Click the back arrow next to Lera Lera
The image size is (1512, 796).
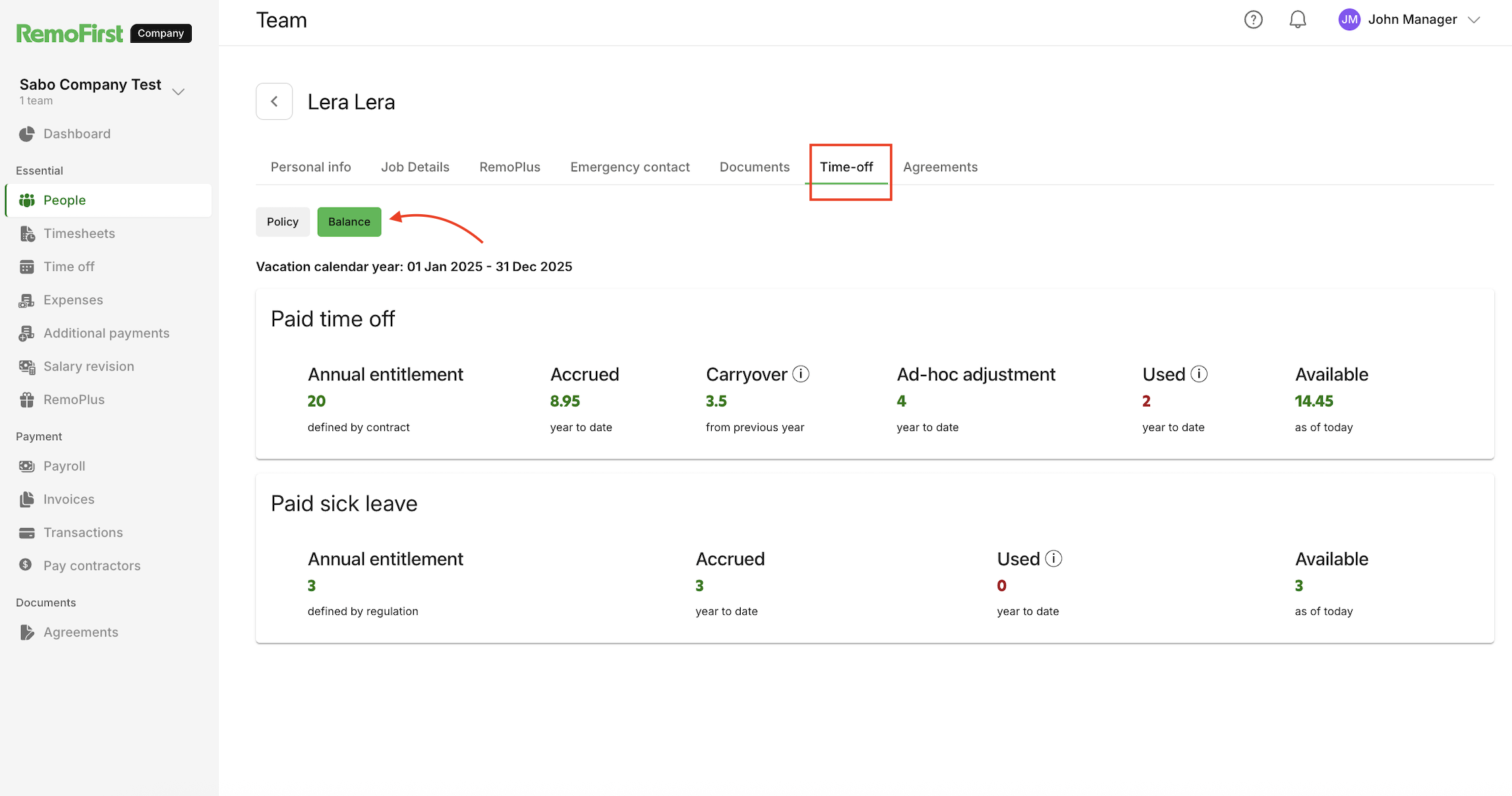(274, 101)
